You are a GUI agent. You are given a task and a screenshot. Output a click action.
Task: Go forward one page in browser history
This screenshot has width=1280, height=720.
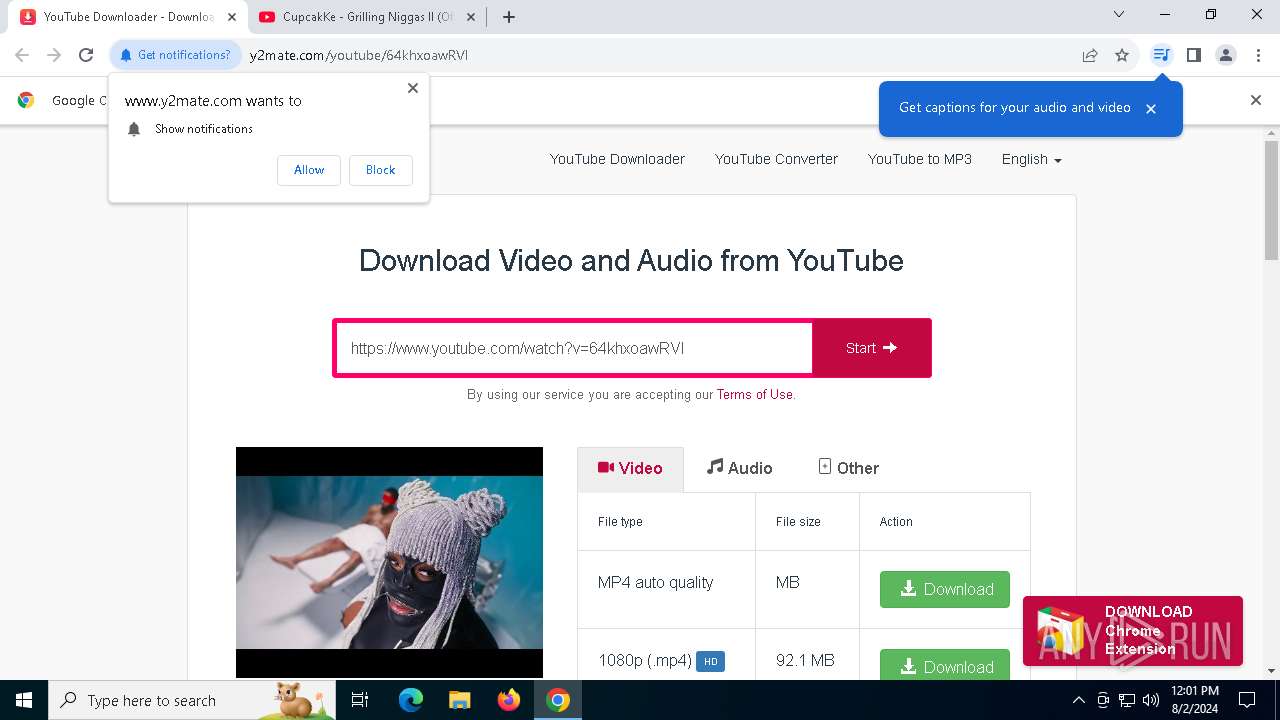[54, 55]
